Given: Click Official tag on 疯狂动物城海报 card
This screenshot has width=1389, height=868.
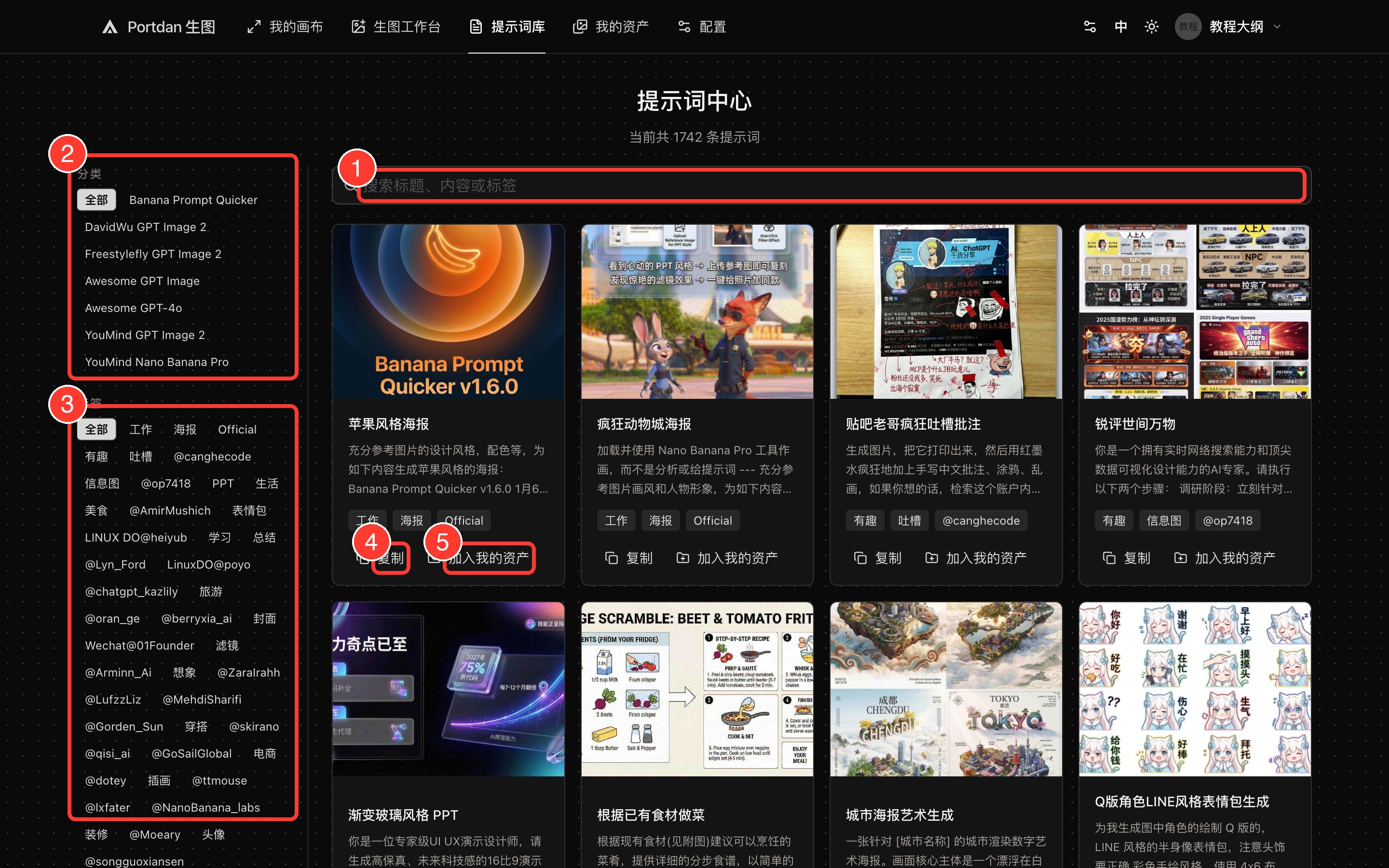Looking at the screenshot, I should 713,521.
